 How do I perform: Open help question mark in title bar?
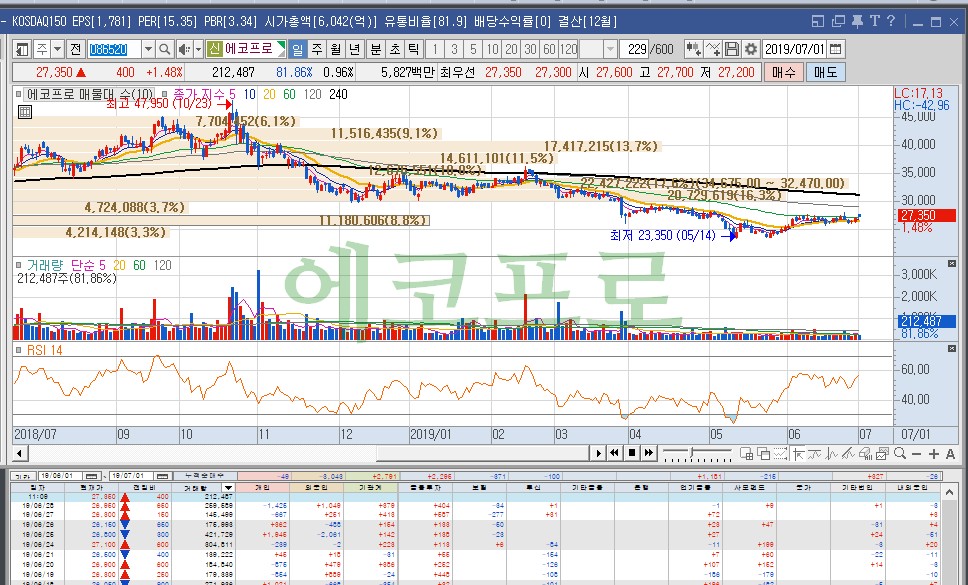pos(891,21)
